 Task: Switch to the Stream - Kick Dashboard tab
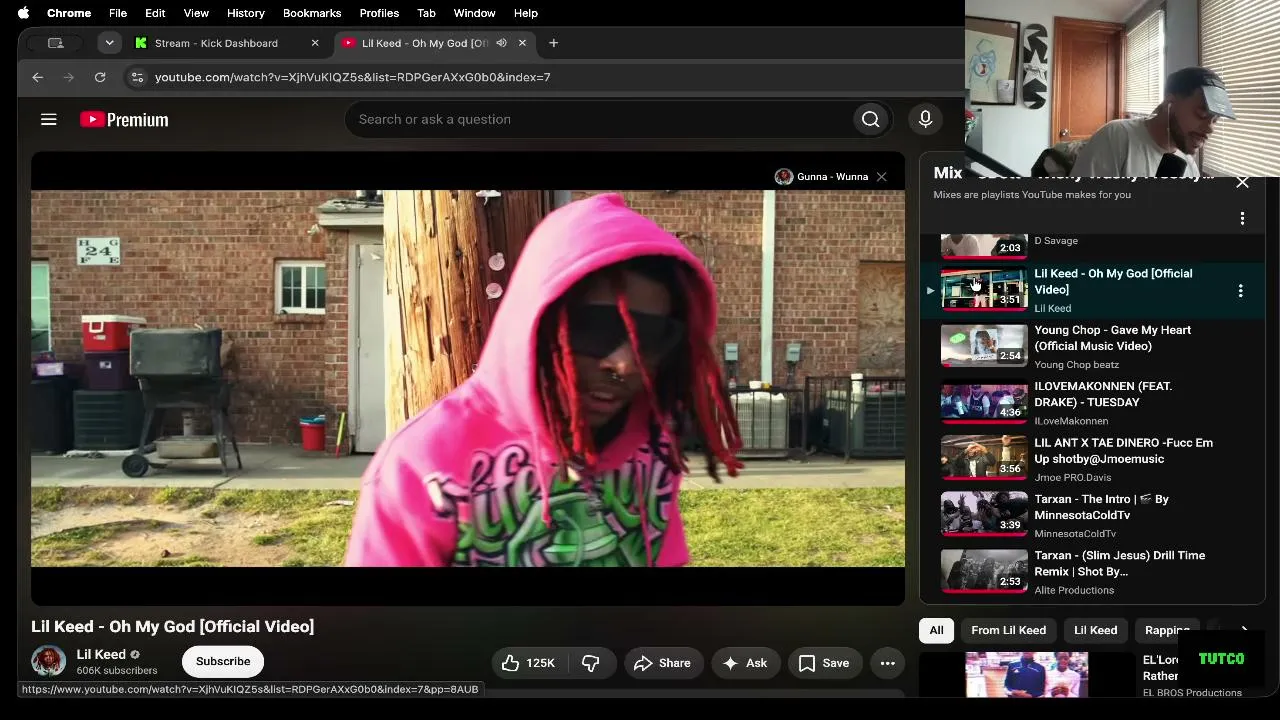coord(216,43)
